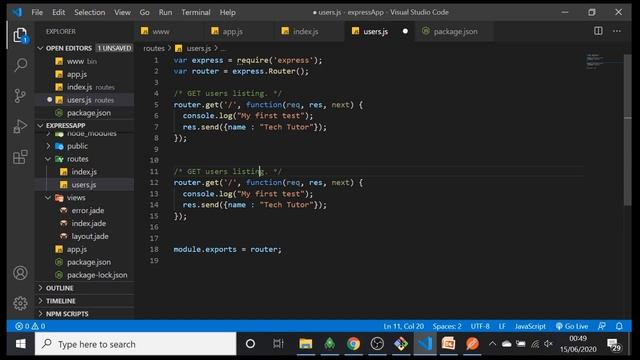Click the VS Code logo in title bar
Screen dimensions: 640x360
(17, 12)
